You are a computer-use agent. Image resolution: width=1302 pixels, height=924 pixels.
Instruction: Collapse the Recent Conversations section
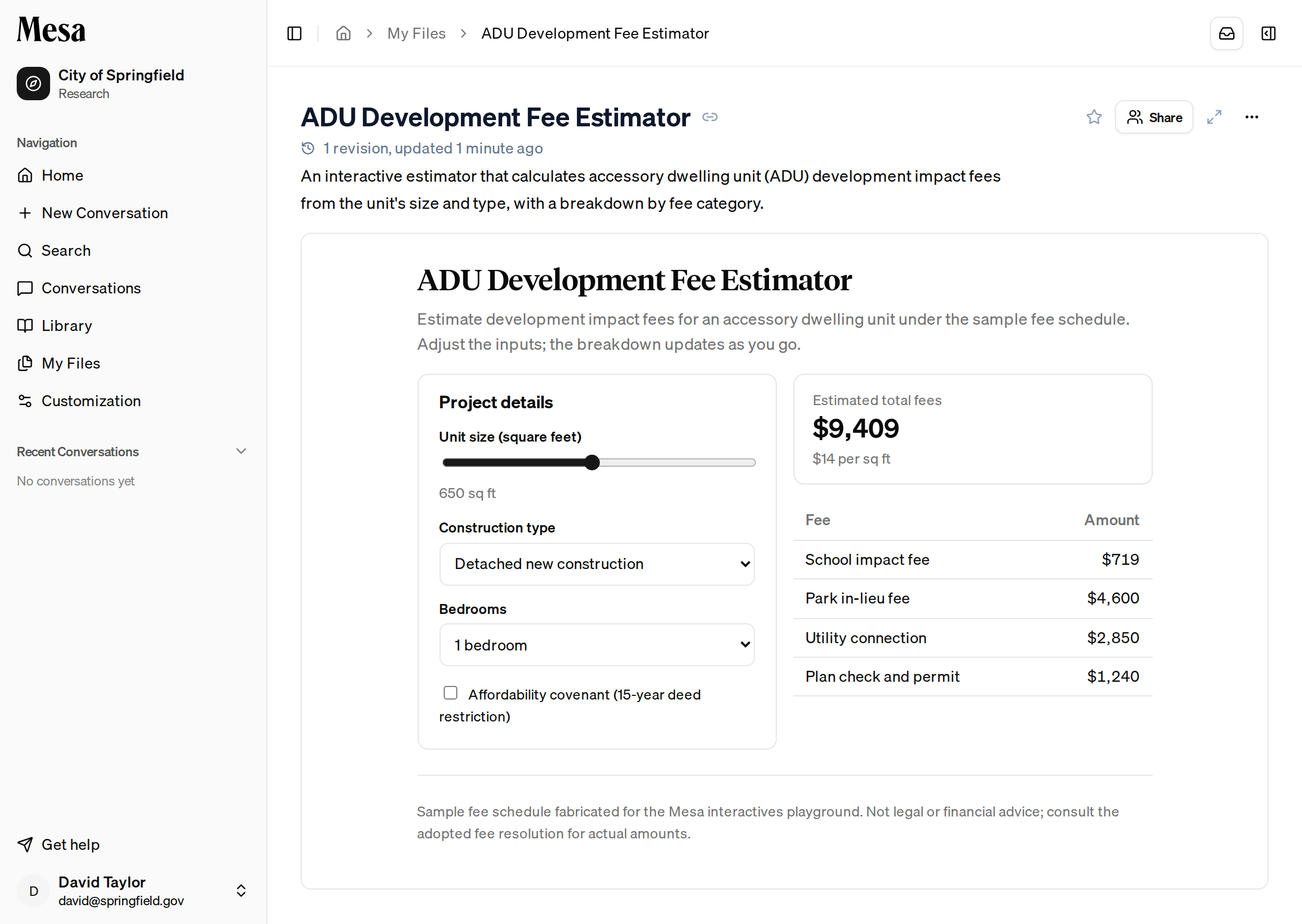tap(241, 451)
